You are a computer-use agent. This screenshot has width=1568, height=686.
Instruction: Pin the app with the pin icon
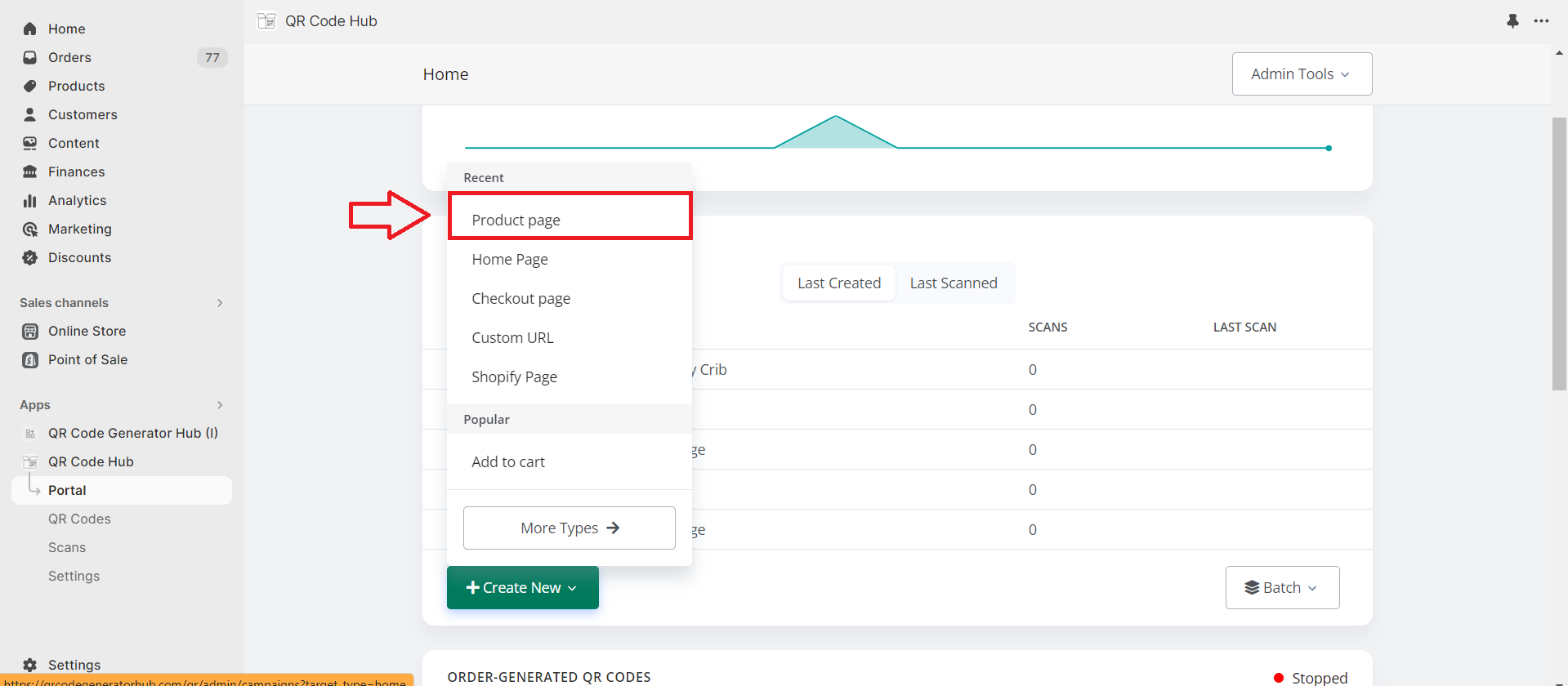[1512, 21]
